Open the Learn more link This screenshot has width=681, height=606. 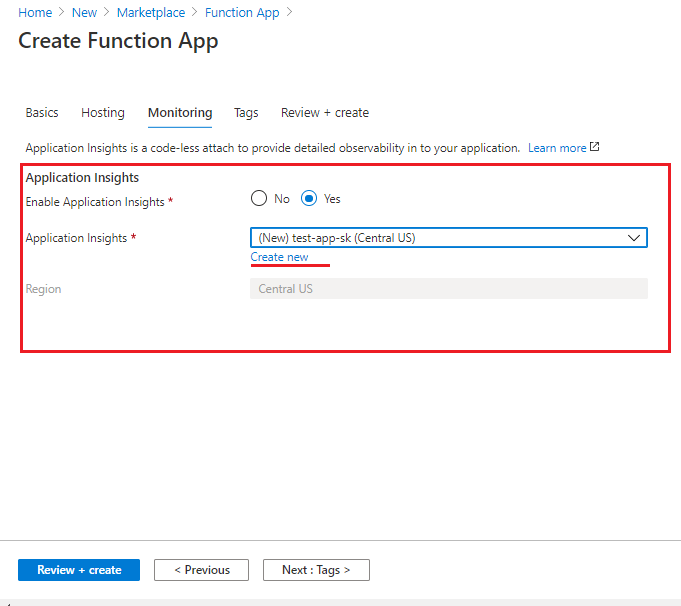click(557, 148)
